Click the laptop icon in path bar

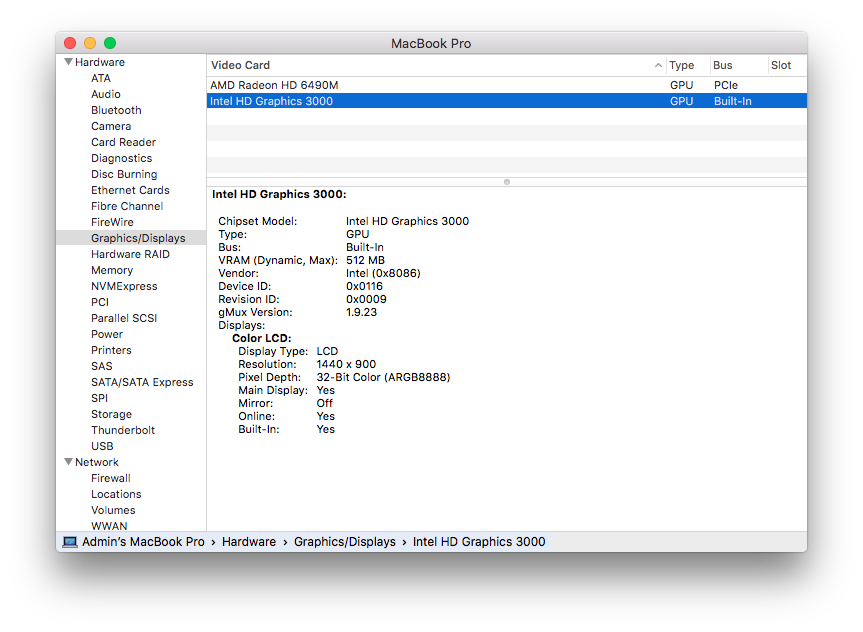pos(70,542)
